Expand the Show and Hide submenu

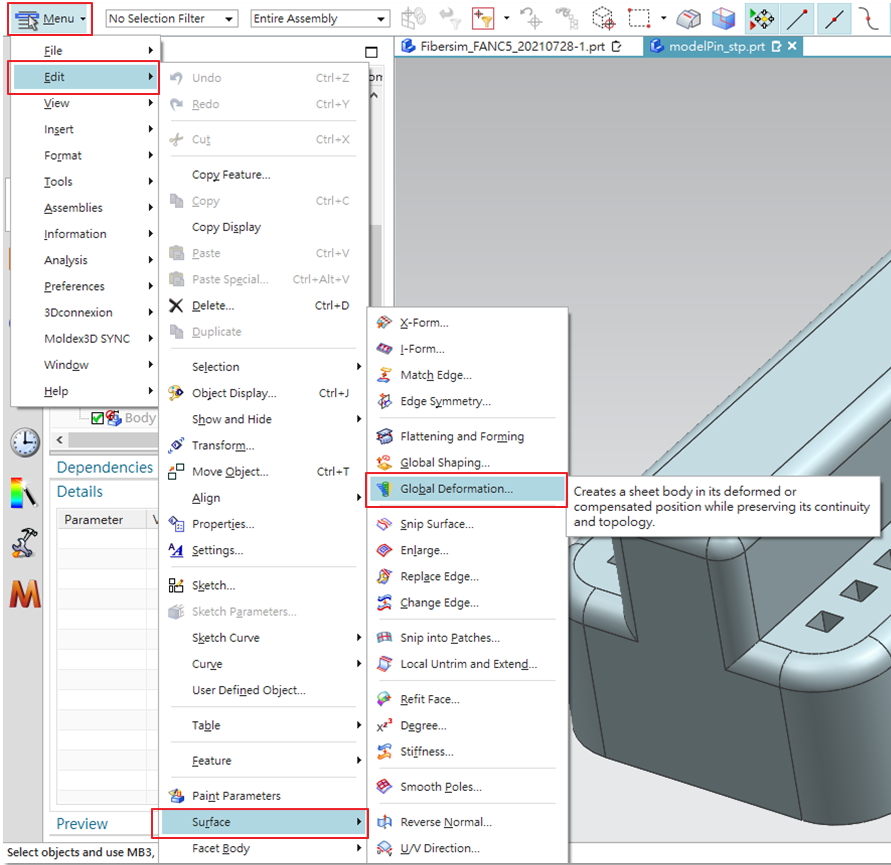click(x=264, y=419)
